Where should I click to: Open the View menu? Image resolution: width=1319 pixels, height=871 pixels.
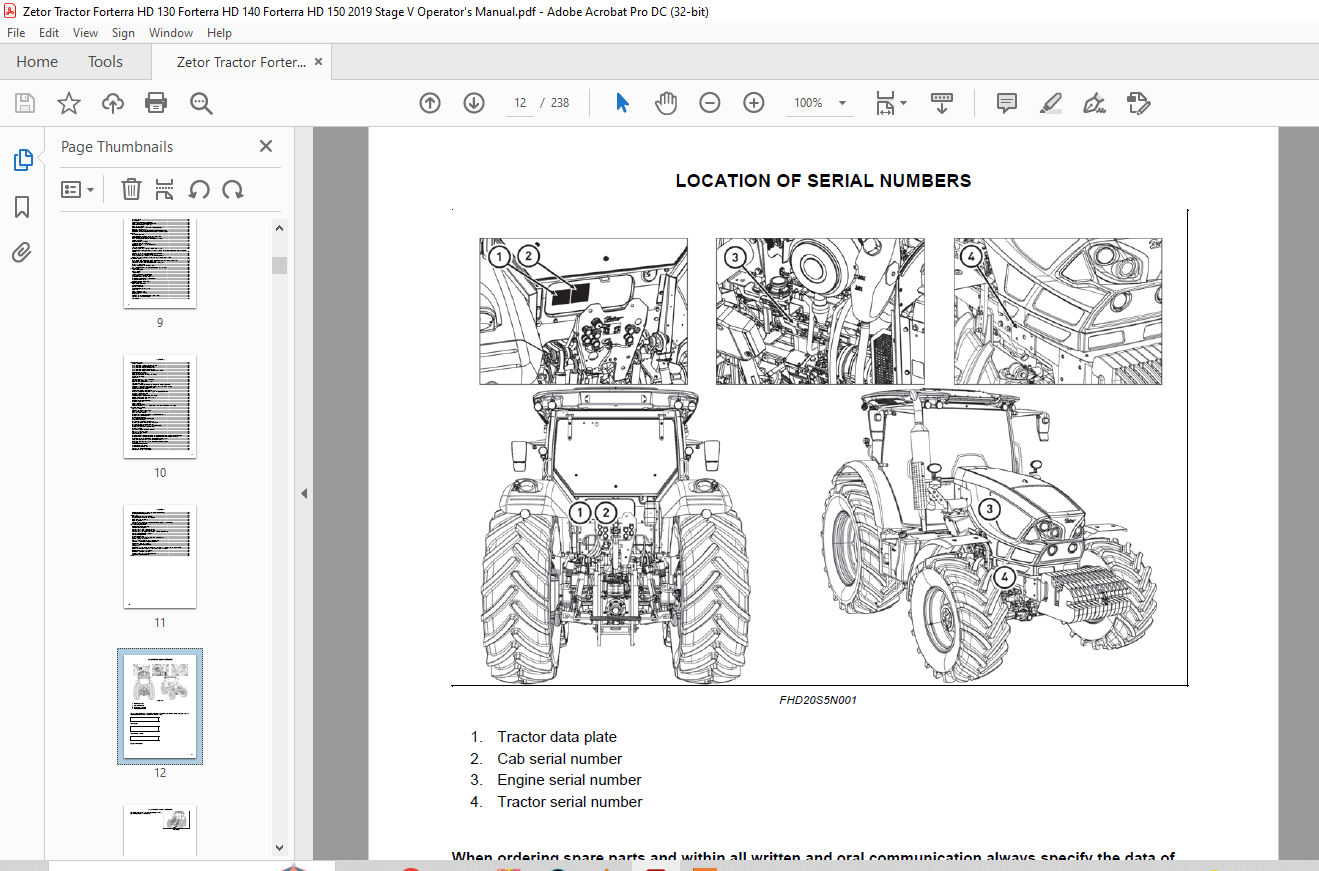85,33
